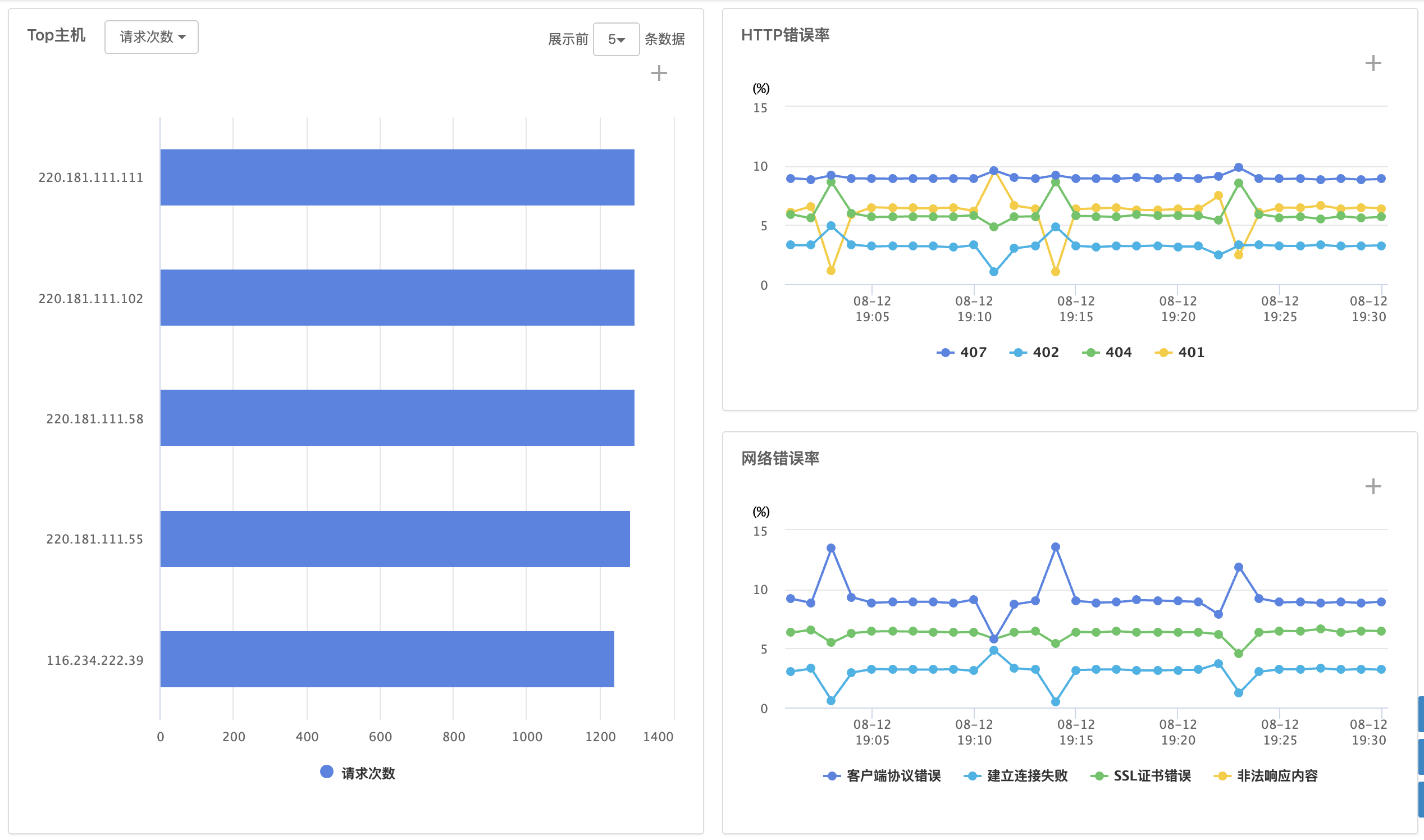The height and width of the screenshot is (840, 1424).
Task: Click 08-12 19:25 label on 网络错误率 axis
Action: pyautogui.click(x=1280, y=732)
